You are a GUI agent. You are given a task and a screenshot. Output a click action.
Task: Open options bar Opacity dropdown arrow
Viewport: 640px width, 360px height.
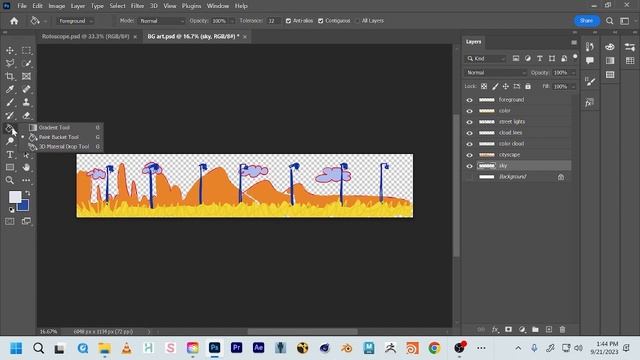232,21
